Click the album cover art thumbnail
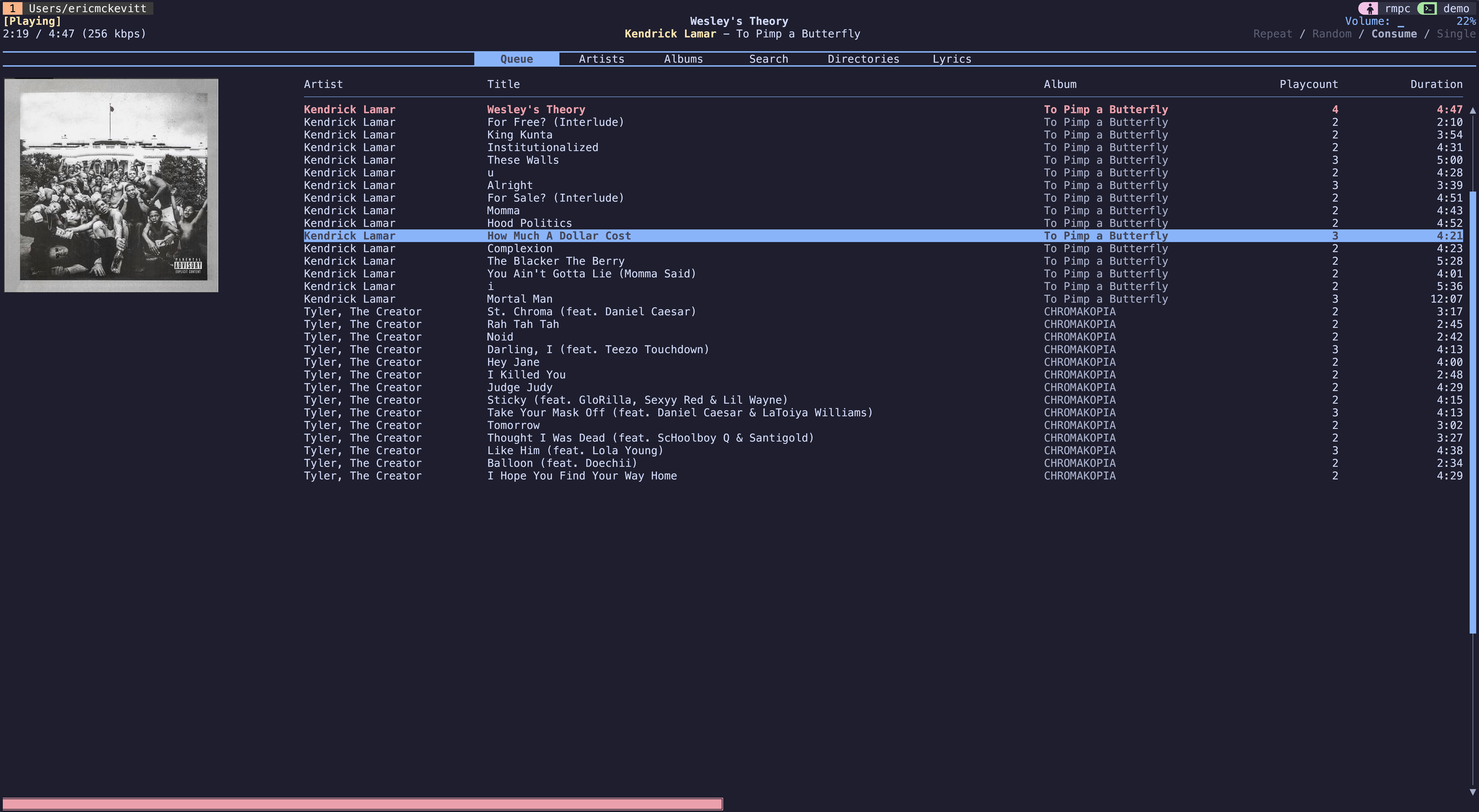This screenshot has height=812, width=1479. coord(111,185)
